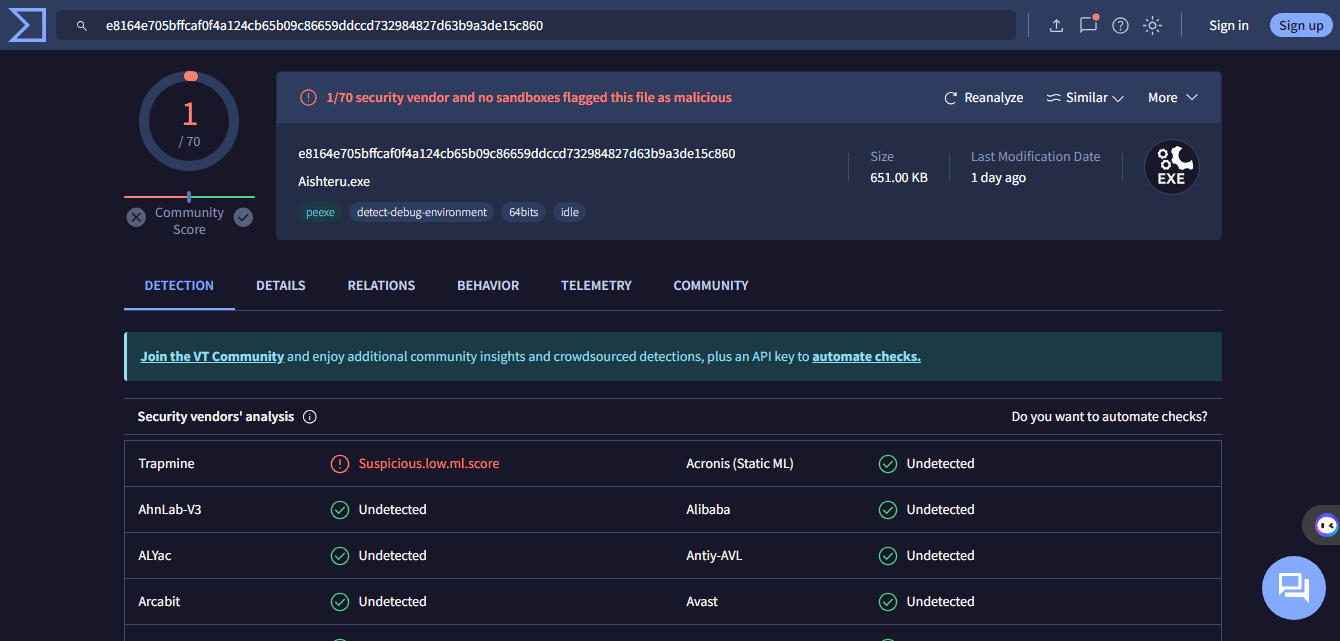Click the Sign in link

[1228, 26]
